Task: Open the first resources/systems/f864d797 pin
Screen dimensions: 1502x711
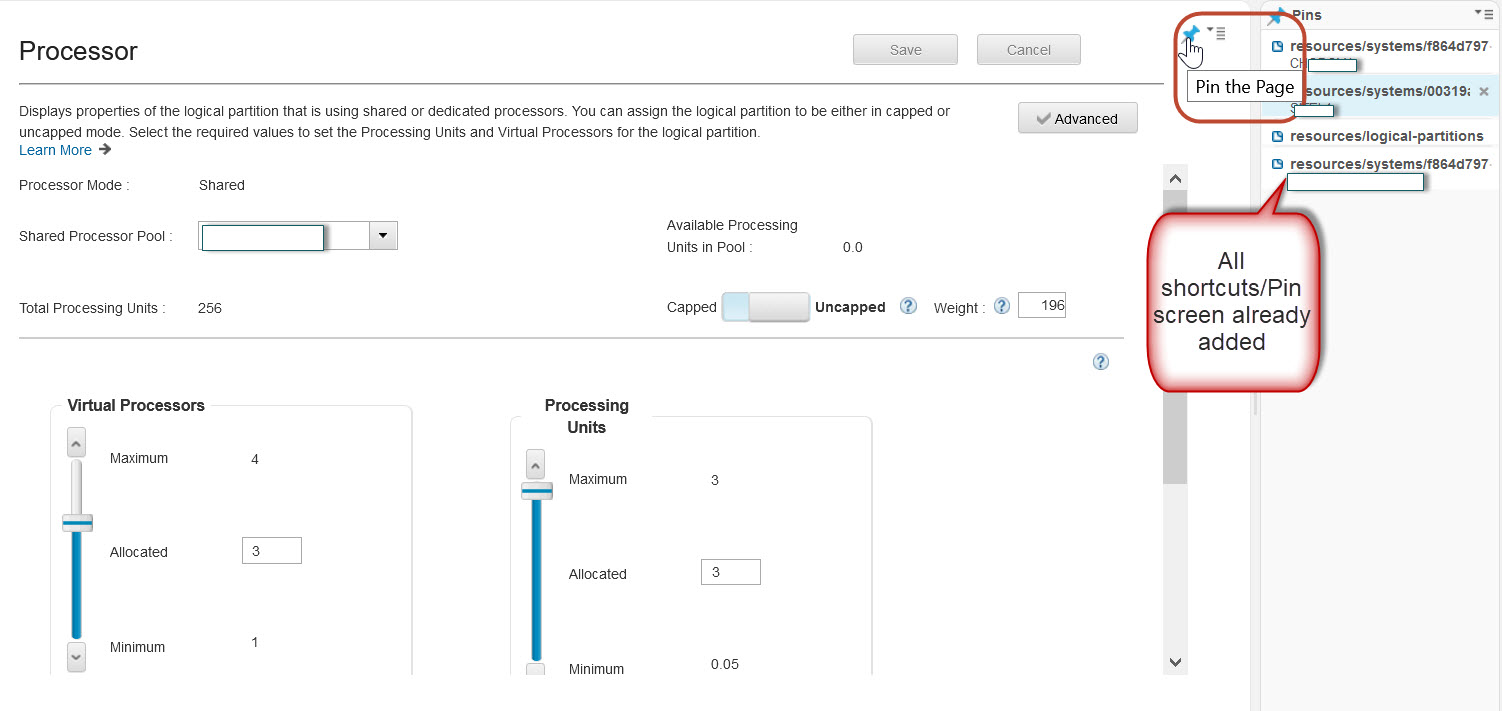Action: point(1388,46)
